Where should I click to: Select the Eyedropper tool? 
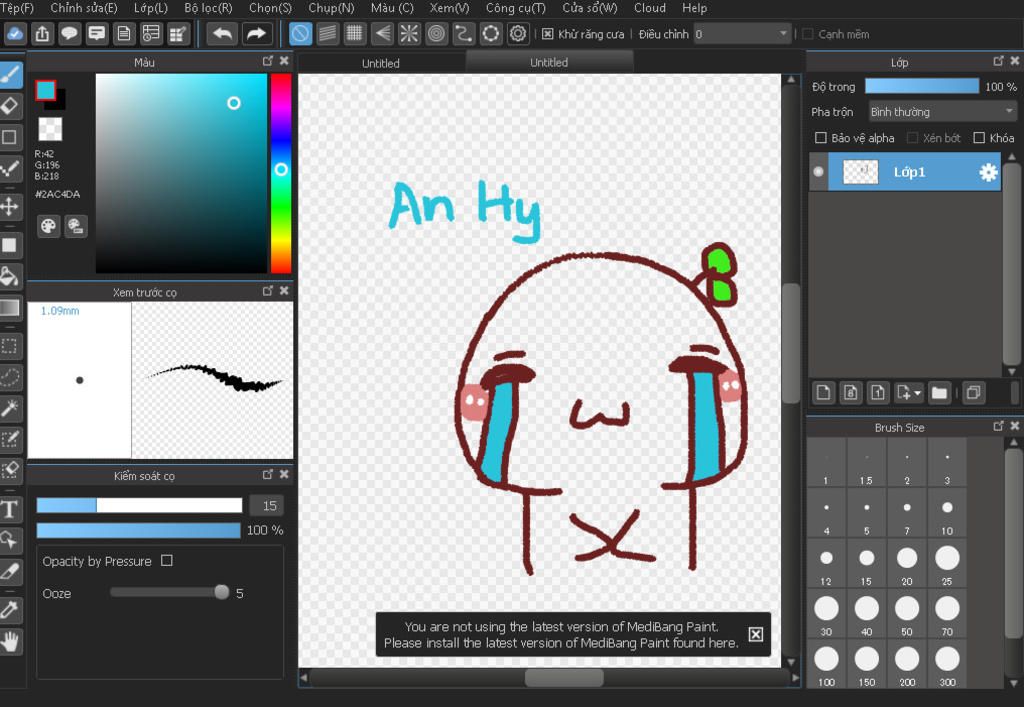[x=10, y=610]
